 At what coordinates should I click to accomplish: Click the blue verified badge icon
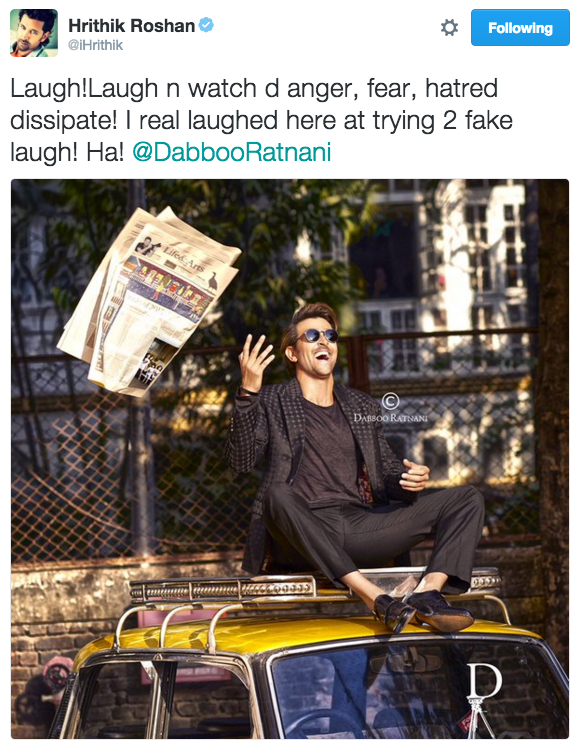[x=206, y=25]
